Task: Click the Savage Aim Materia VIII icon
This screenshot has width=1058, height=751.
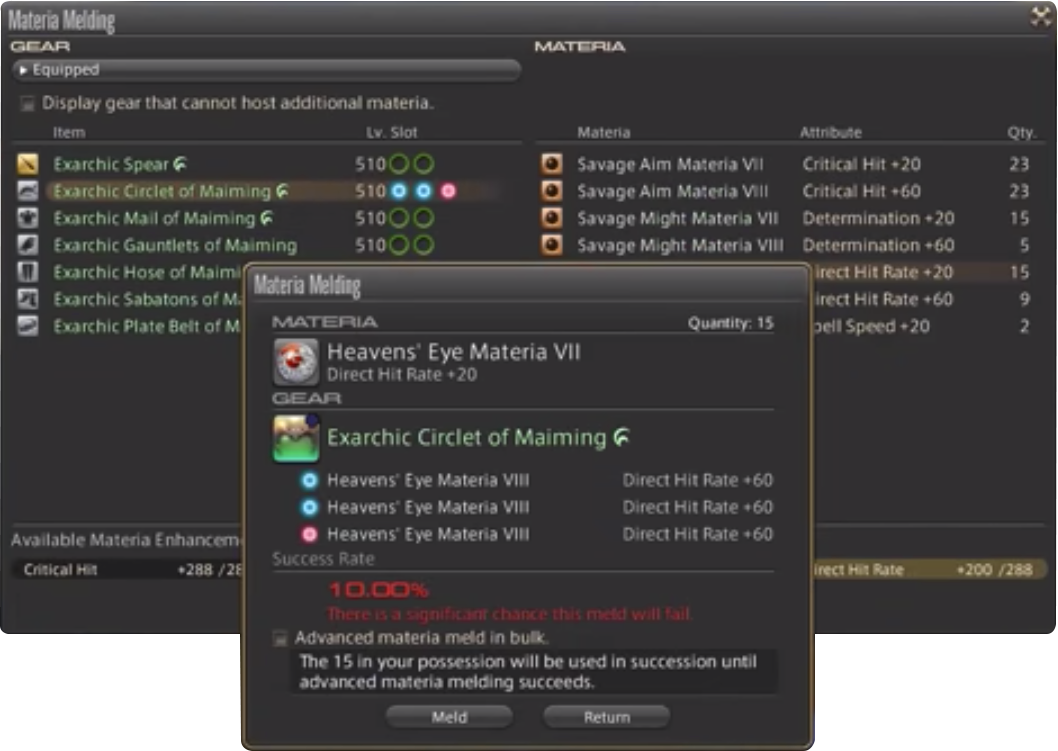Action: pos(552,191)
